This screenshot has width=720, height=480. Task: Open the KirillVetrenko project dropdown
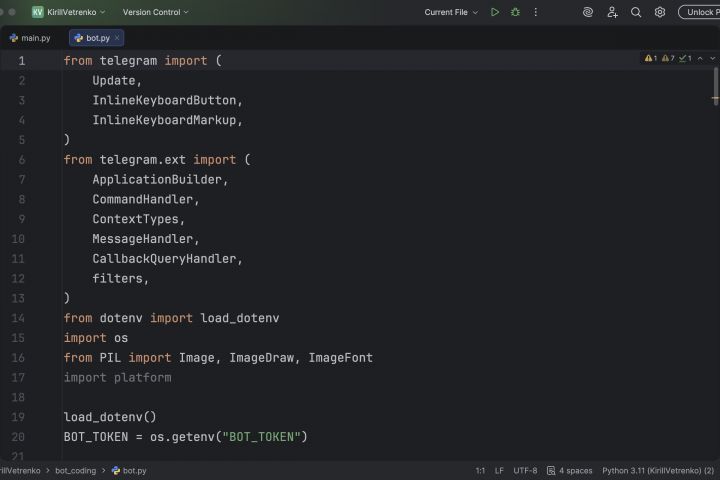coord(76,12)
